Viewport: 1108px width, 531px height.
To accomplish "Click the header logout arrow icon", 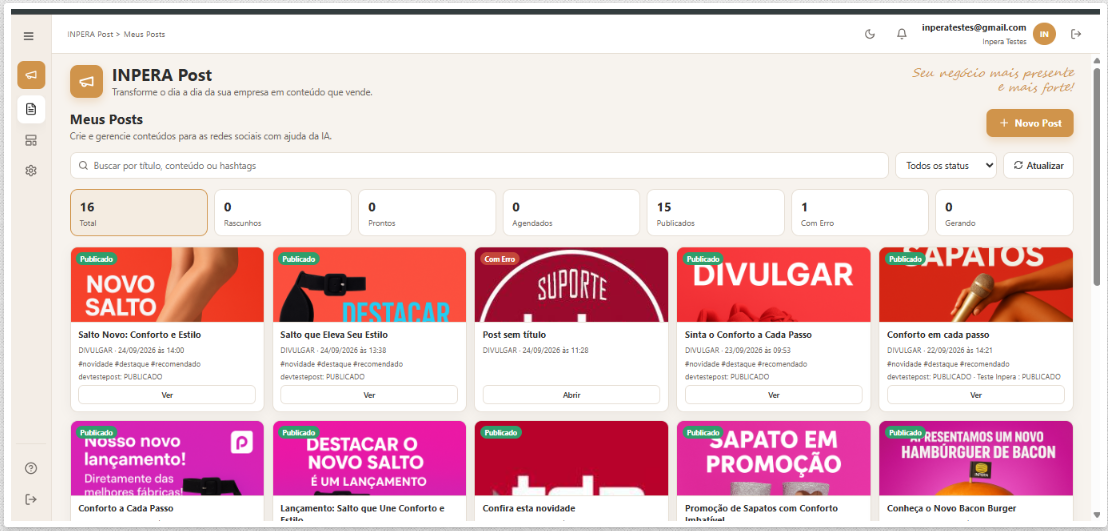I will coord(1076,34).
